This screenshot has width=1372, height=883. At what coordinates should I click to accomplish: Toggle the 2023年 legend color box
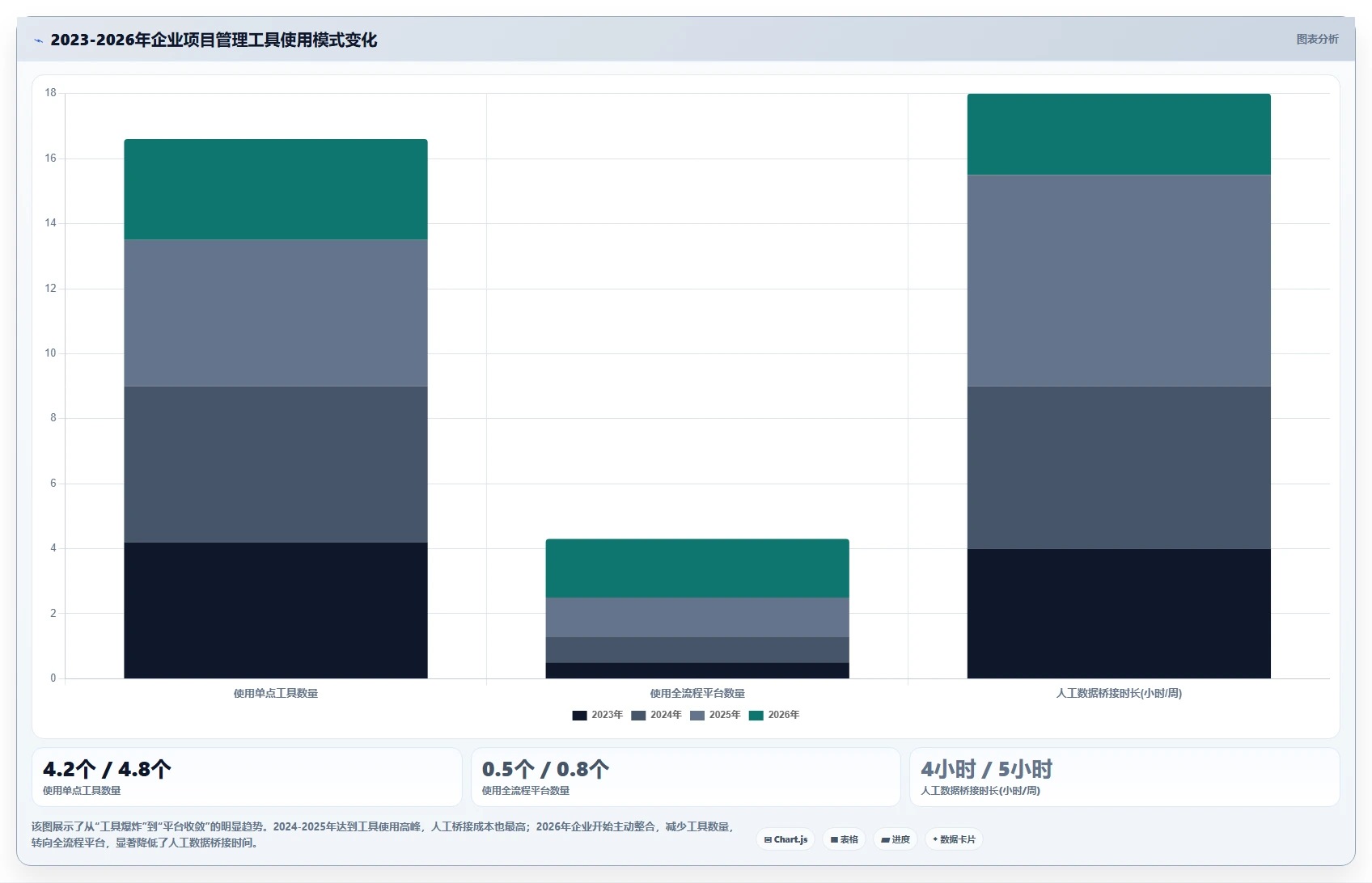[x=579, y=715]
